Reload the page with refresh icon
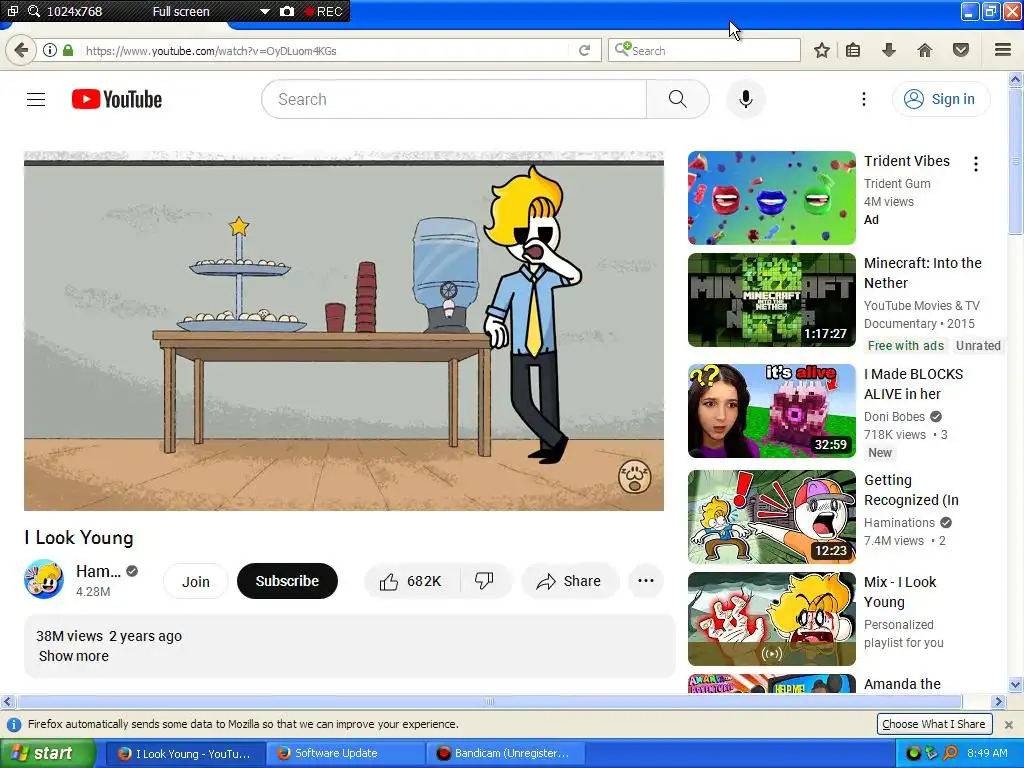Image resolution: width=1024 pixels, height=768 pixels. point(584,50)
